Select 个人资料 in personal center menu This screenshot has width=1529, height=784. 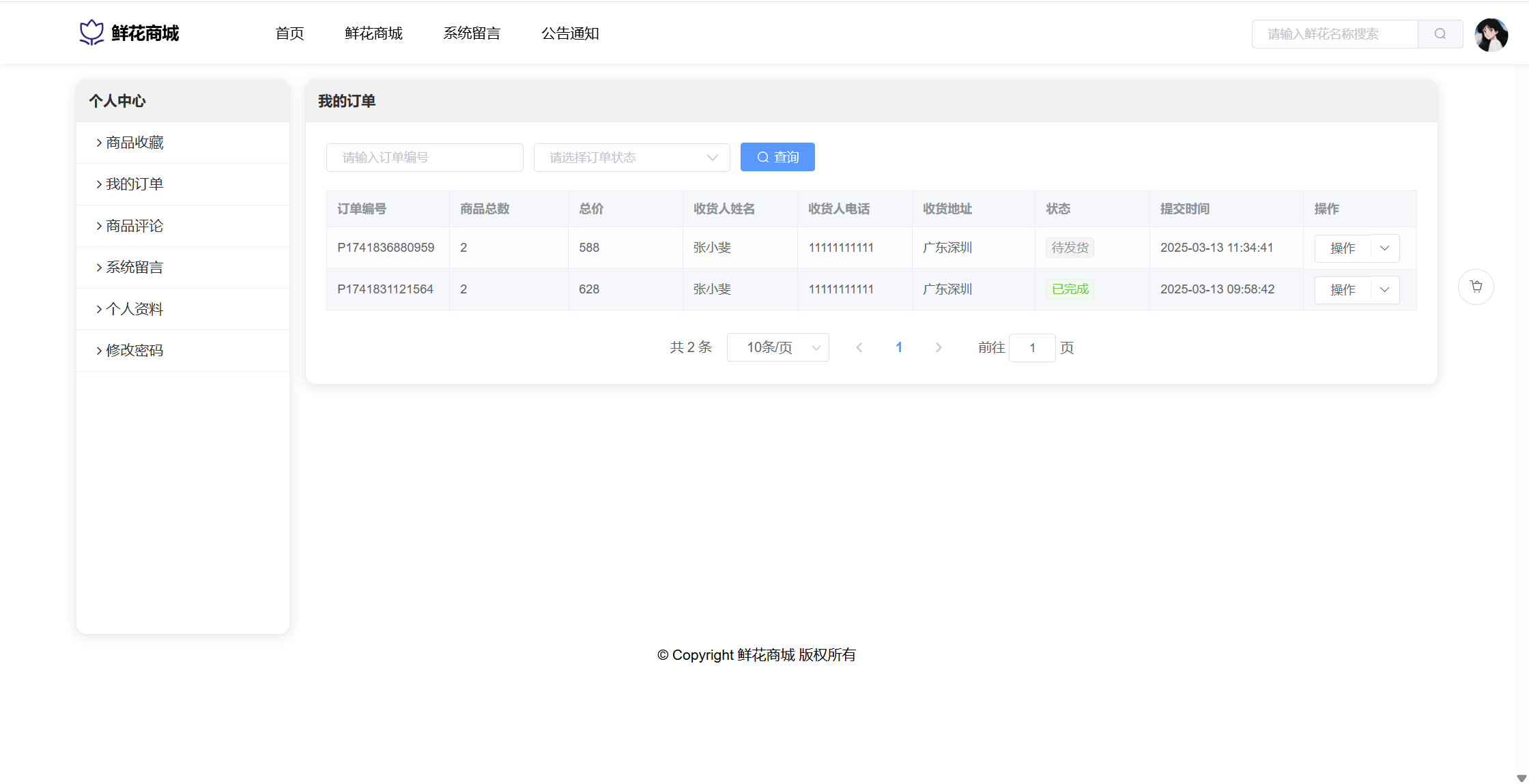135,309
